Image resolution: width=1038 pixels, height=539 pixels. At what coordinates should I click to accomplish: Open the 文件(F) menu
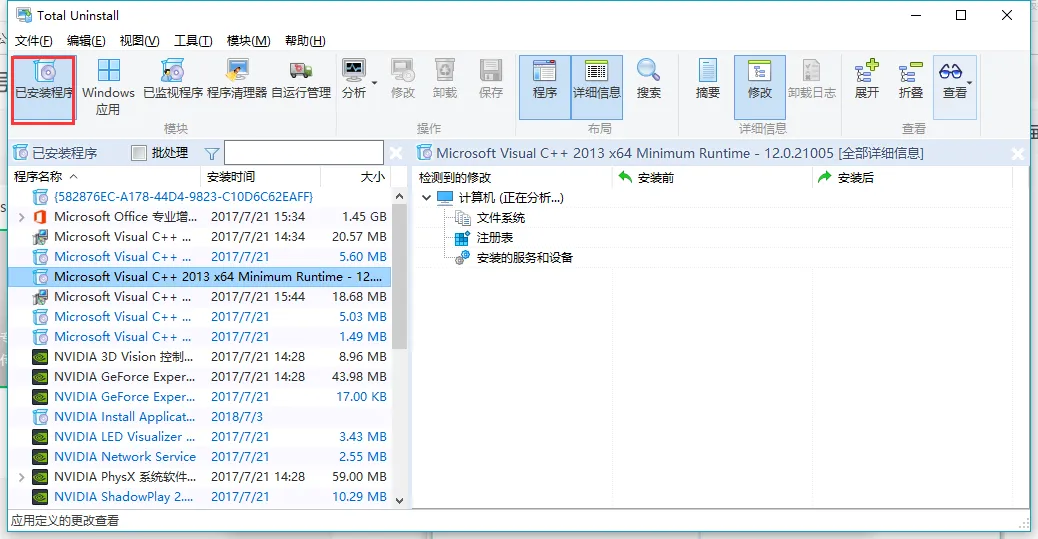click(33, 40)
